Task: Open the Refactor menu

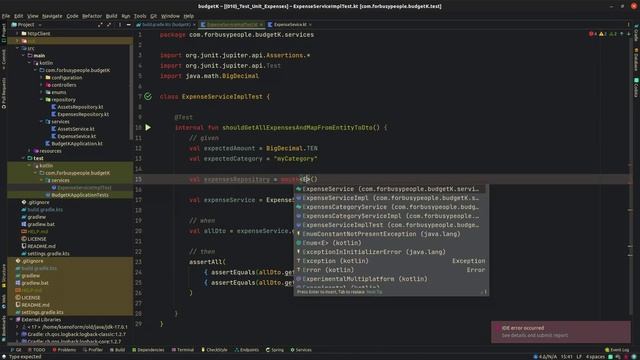Action: coord(92,16)
